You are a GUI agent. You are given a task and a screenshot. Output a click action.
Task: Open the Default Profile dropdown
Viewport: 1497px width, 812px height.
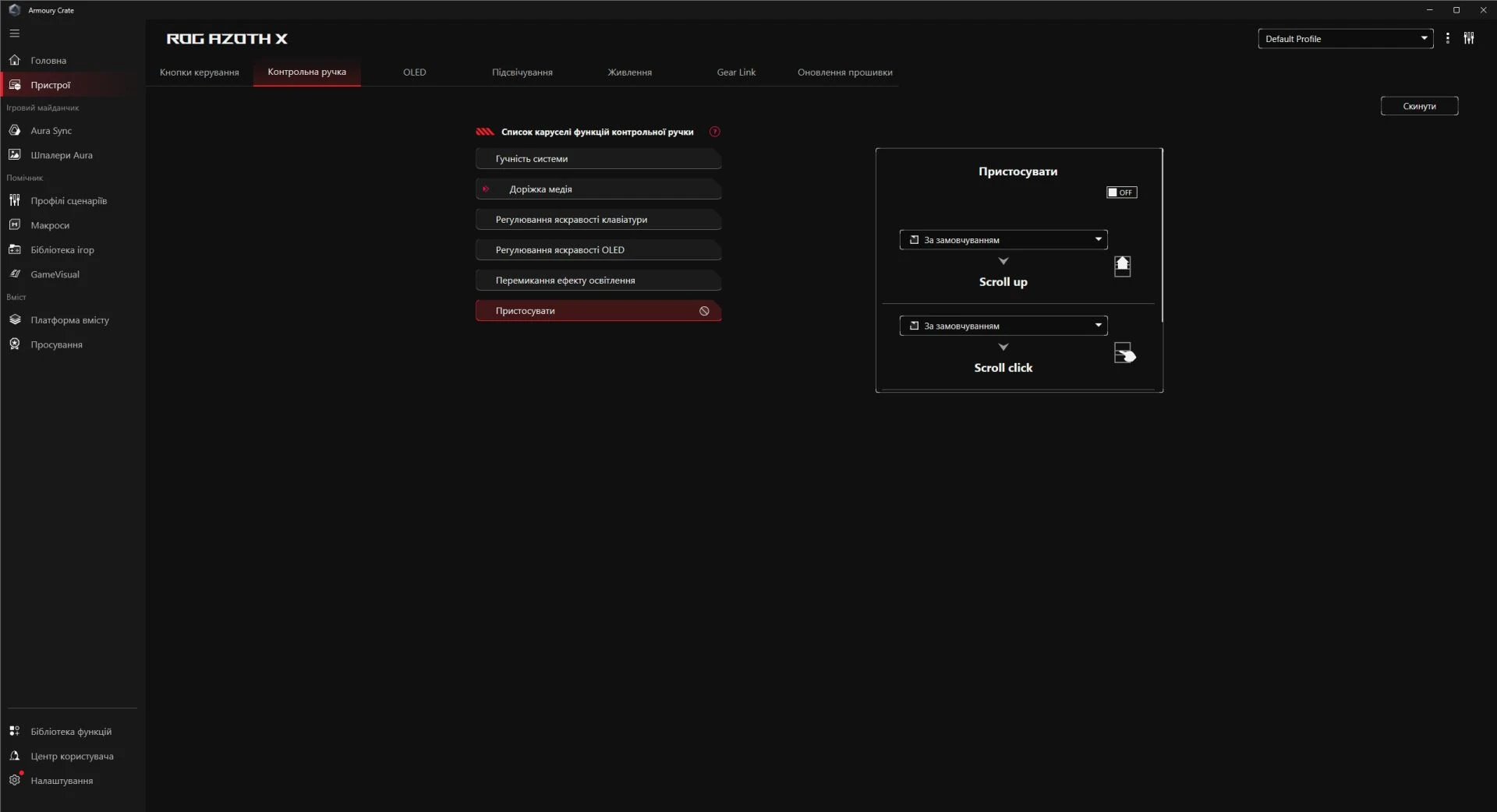click(1346, 38)
